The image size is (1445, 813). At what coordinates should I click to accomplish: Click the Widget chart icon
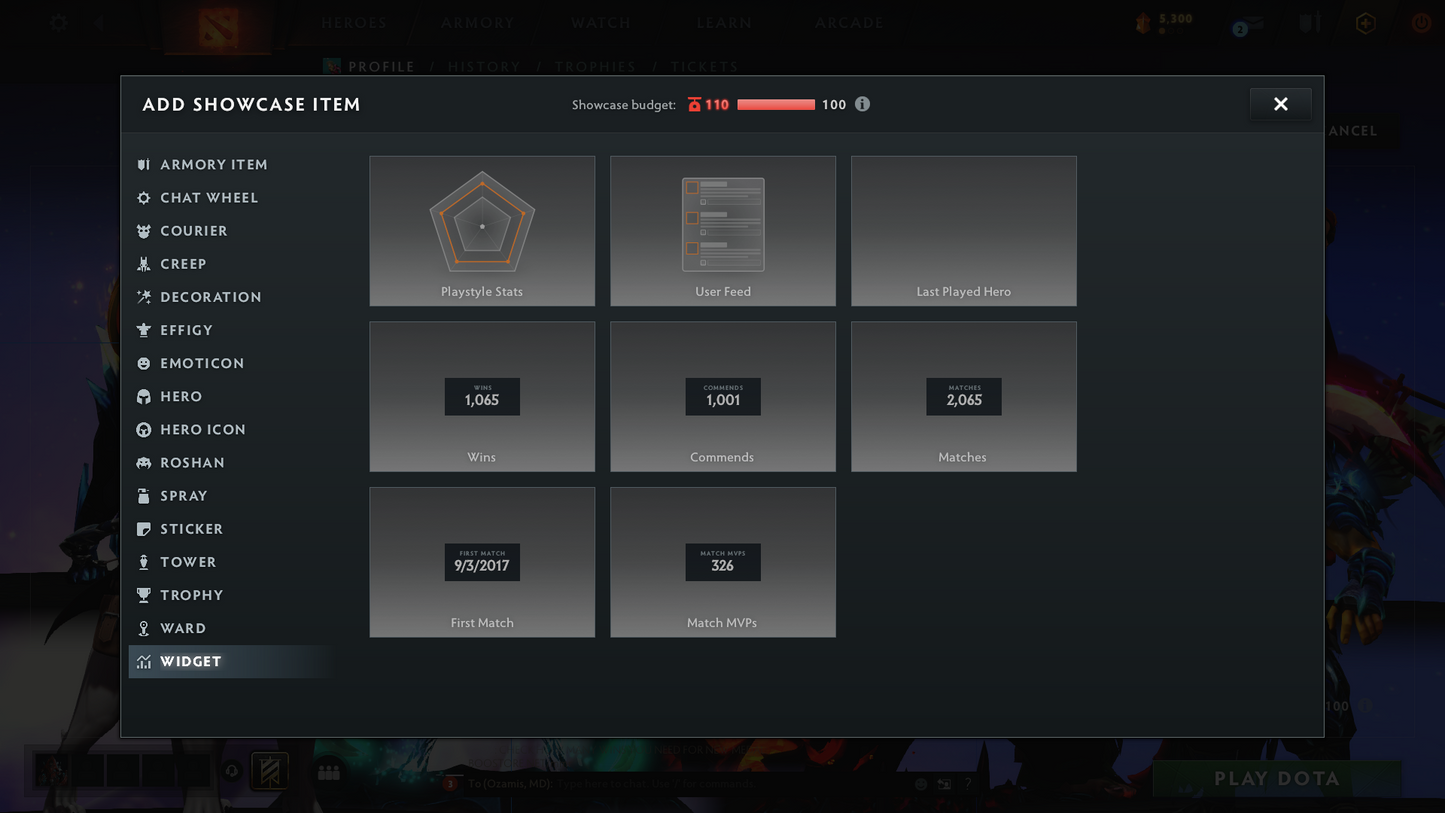pos(144,662)
